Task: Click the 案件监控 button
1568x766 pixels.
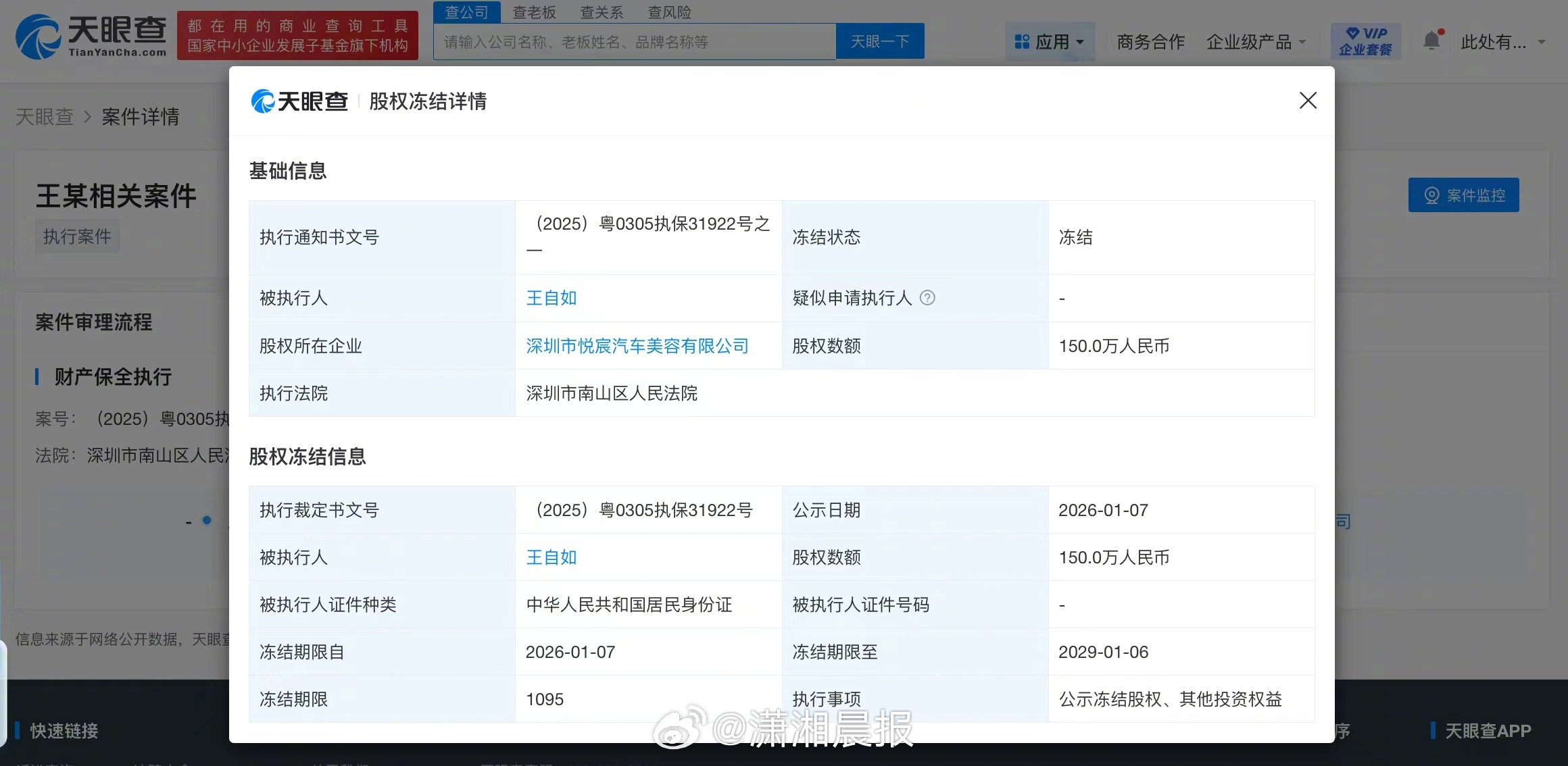Action: (x=1463, y=195)
